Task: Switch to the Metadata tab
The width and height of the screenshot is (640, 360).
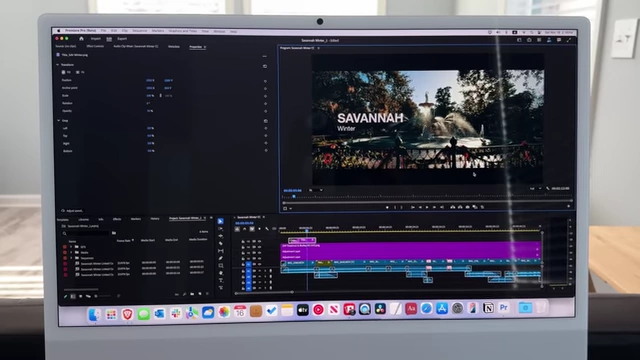Action: point(174,47)
